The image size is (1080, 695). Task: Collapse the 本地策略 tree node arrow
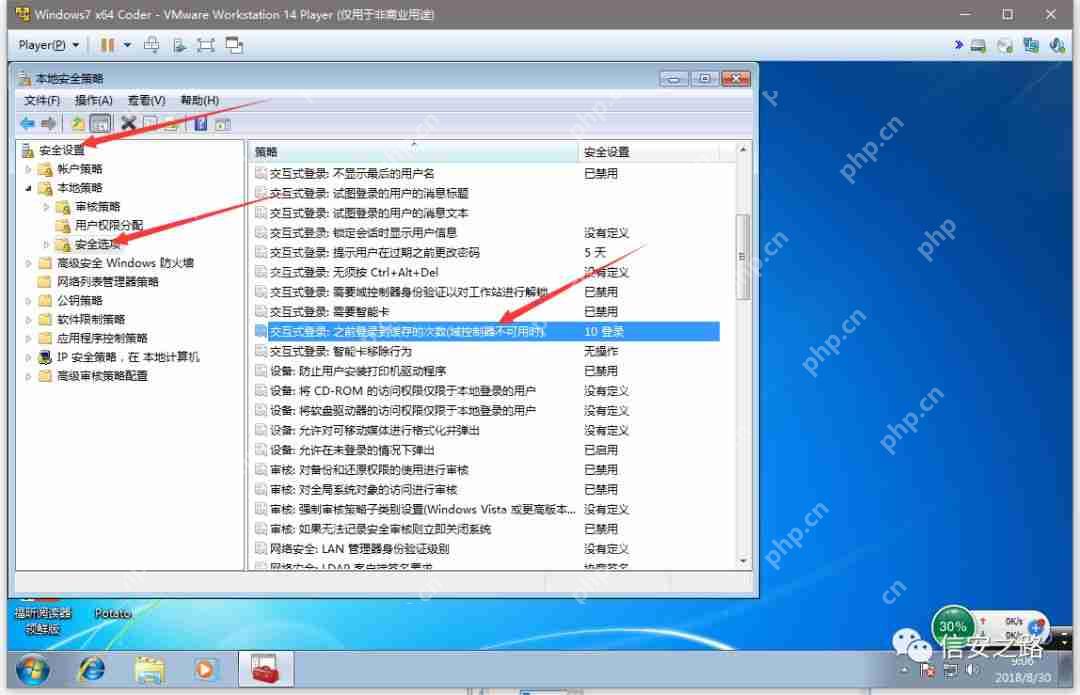[28, 187]
